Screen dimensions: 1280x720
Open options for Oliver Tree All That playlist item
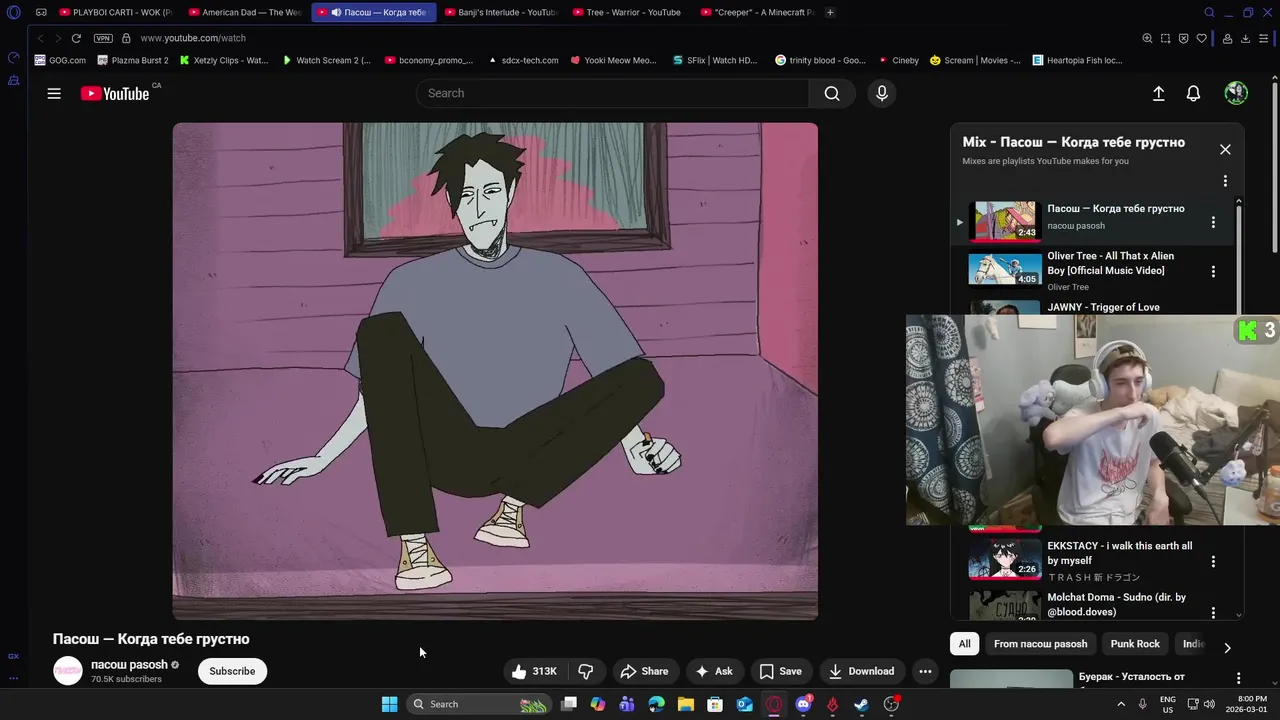pos(1213,271)
